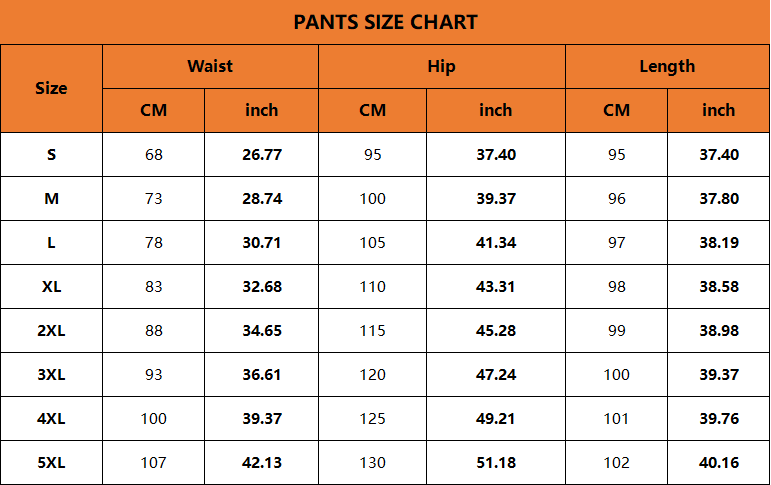The height and width of the screenshot is (485, 771).
Task: Select the XL size row label
Action: pos(51,286)
